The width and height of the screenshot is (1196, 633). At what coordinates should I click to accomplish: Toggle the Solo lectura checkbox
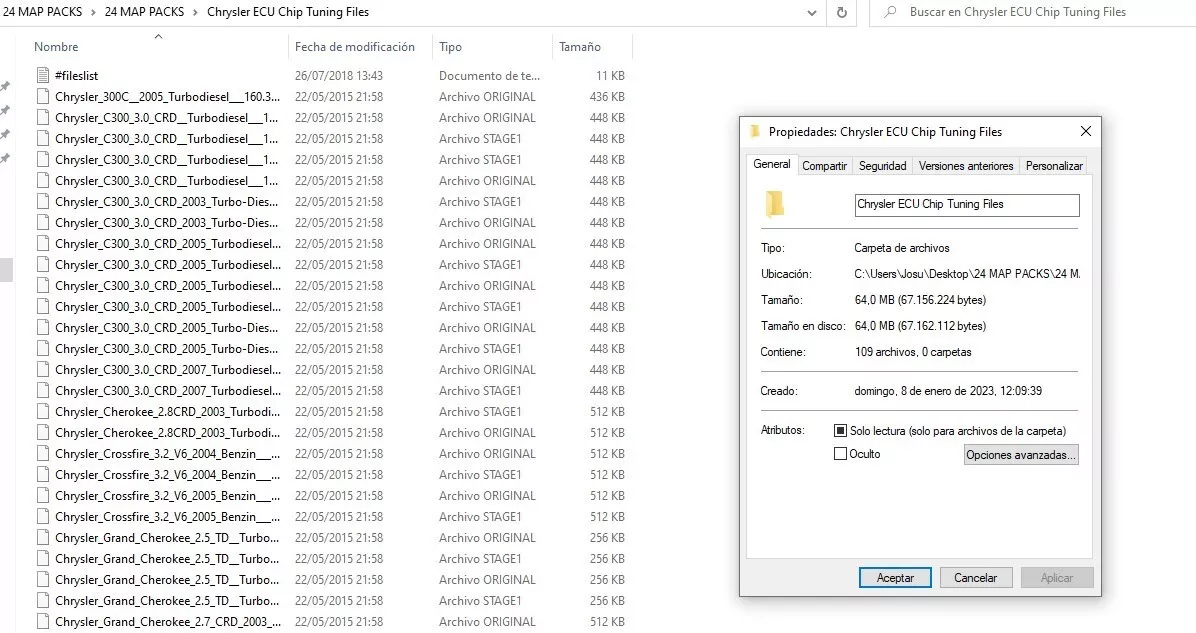pos(841,431)
